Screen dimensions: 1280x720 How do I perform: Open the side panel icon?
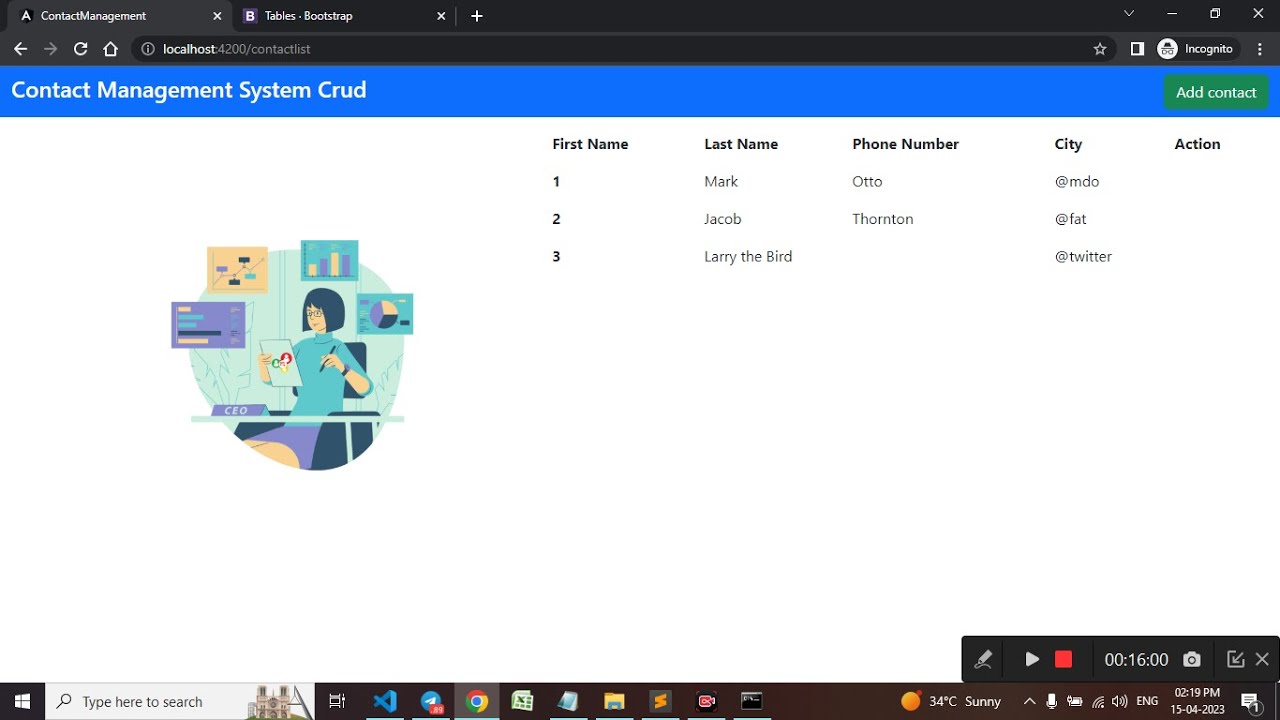[1137, 49]
